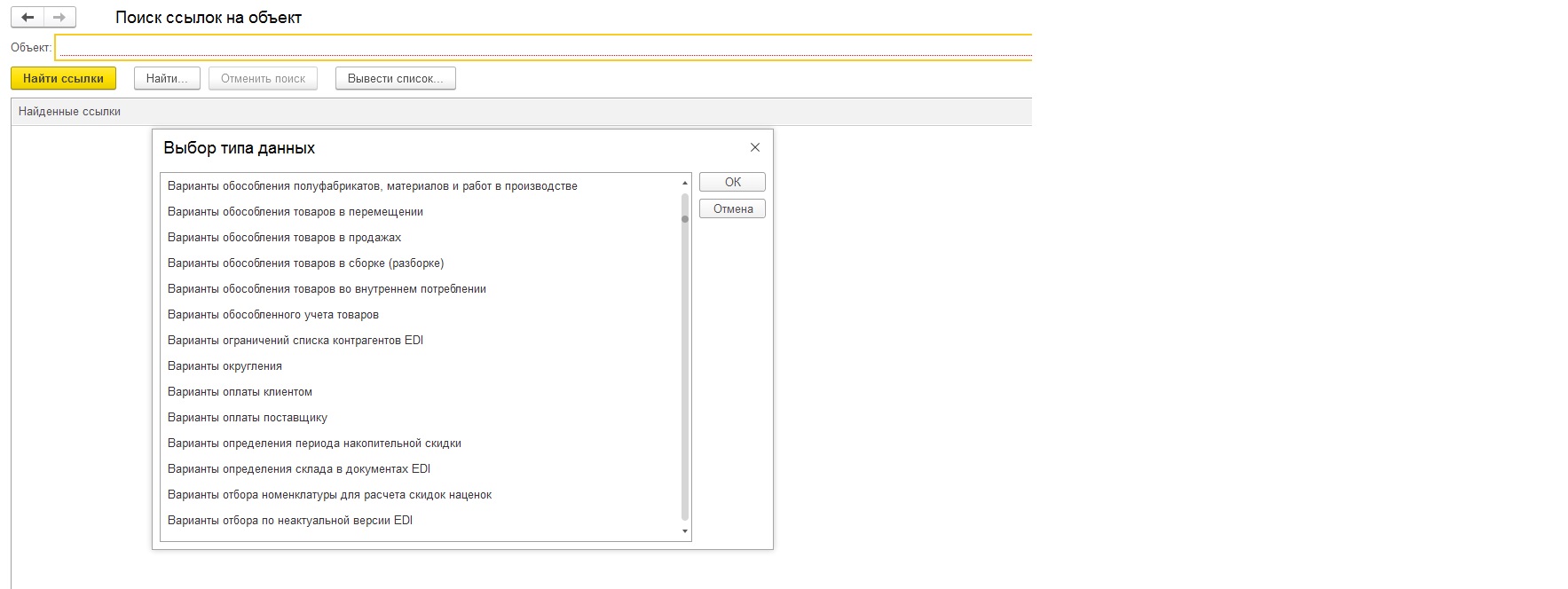Dismiss the dialog with "Отмена"
This screenshot has height=589, width=1568.
[x=732, y=208]
